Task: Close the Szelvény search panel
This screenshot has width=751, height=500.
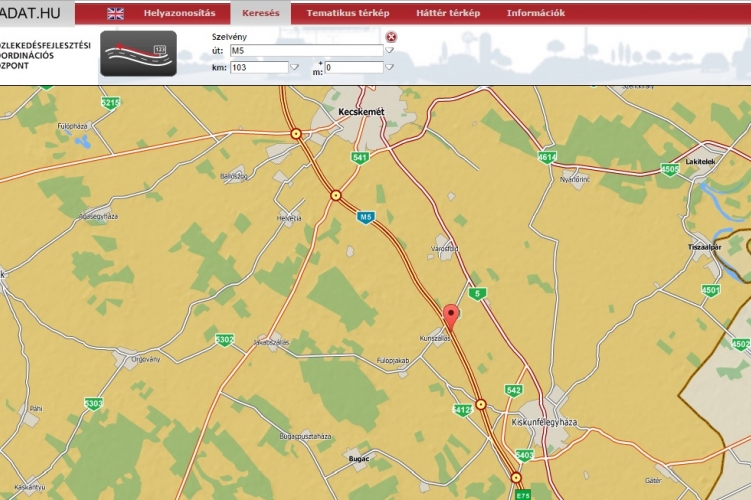Action: click(391, 37)
